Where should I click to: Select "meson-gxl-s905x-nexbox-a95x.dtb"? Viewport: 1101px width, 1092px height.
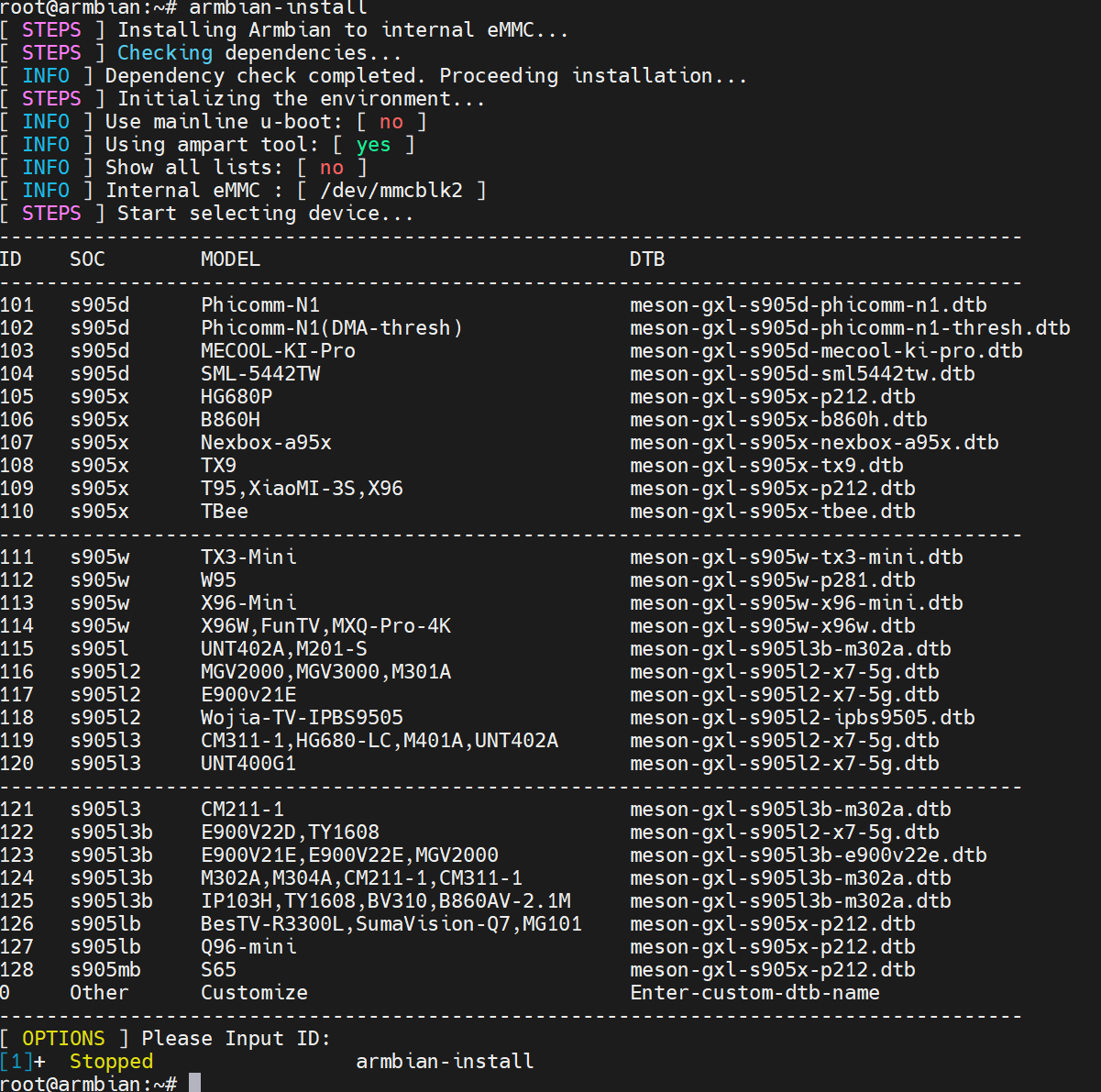pyautogui.click(x=814, y=443)
